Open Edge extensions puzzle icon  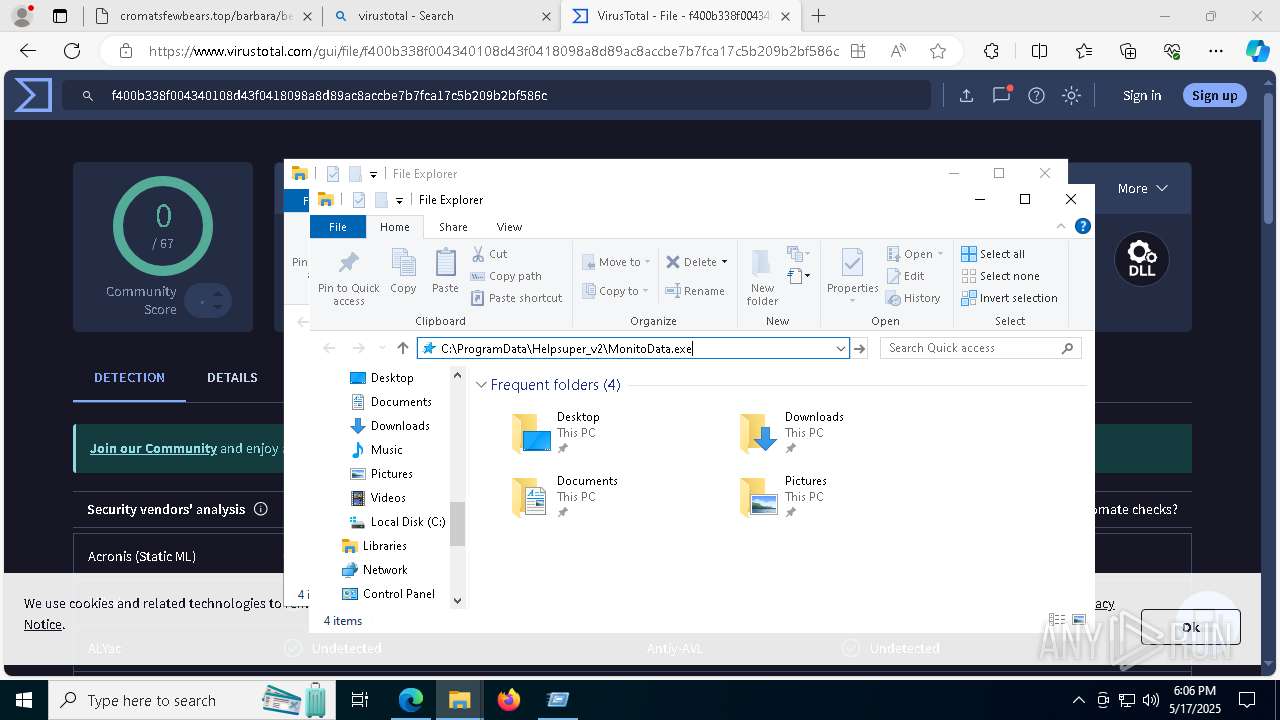pos(991,51)
